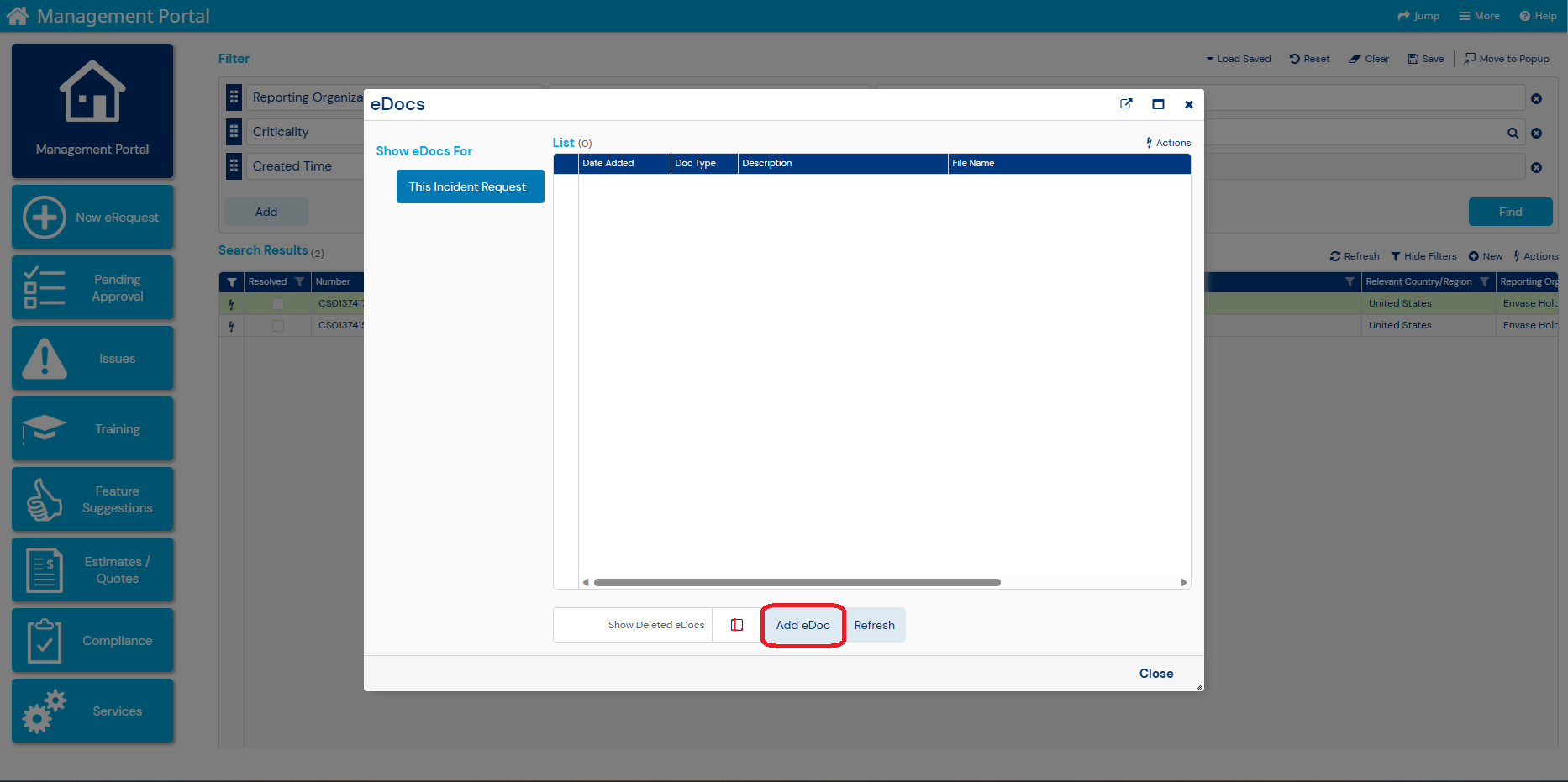Select the New eRequest plus icon
1568x782 pixels.
pyautogui.click(x=44, y=217)
